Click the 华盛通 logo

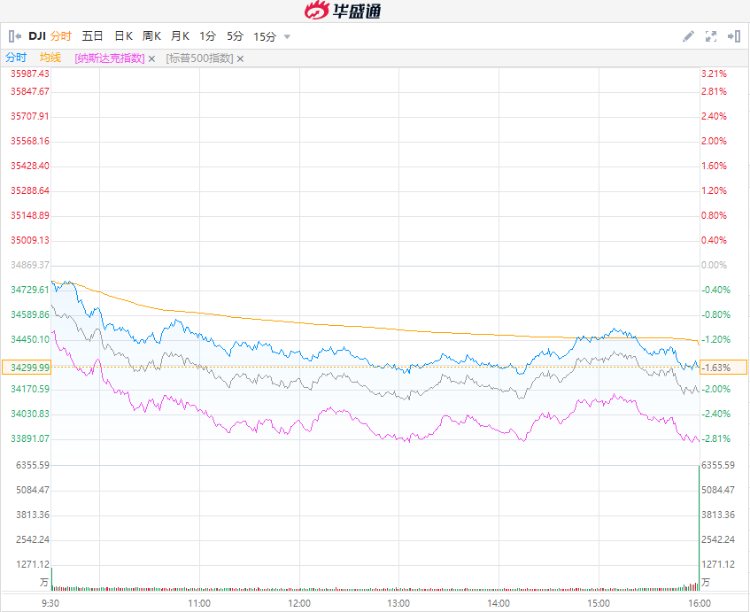point(342,11)
